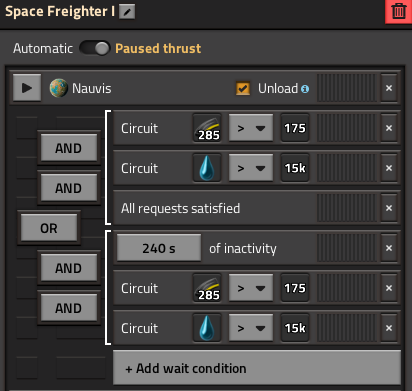
Task: Delete platform using the red trash icon
Action: (x=399, y=11)
